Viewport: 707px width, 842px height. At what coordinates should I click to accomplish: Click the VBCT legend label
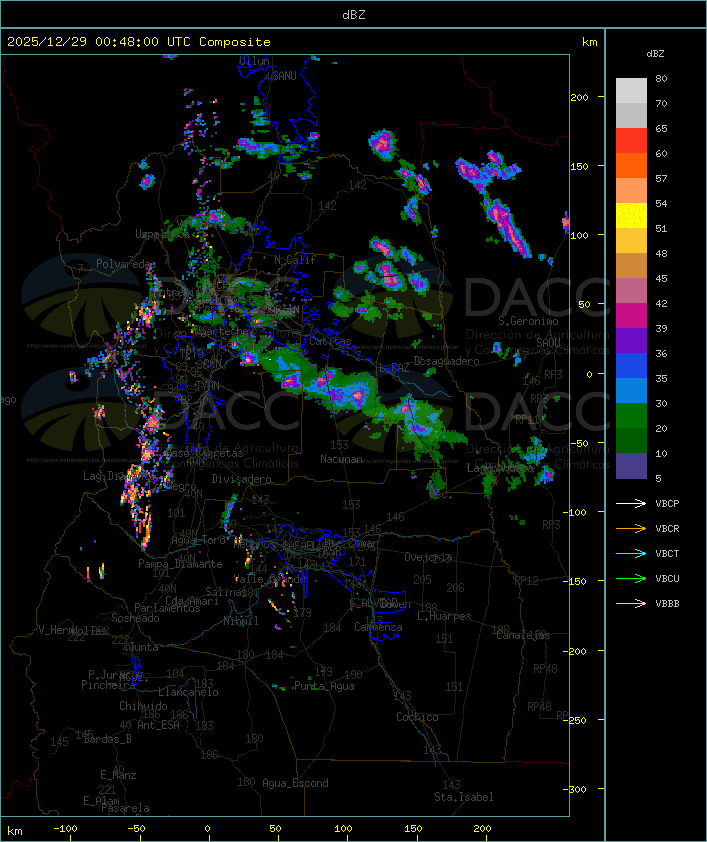click(667, 554)
